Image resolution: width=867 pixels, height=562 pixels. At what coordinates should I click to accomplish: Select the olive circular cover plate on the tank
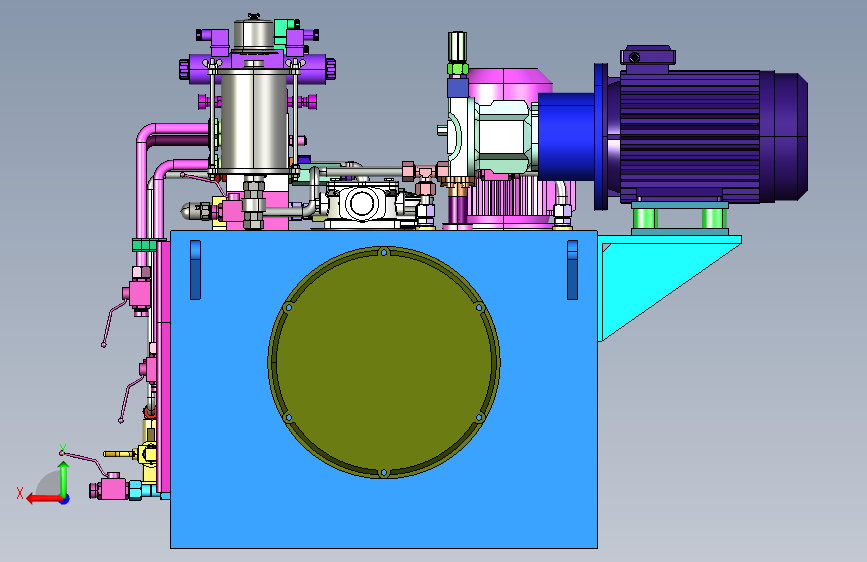384,362
